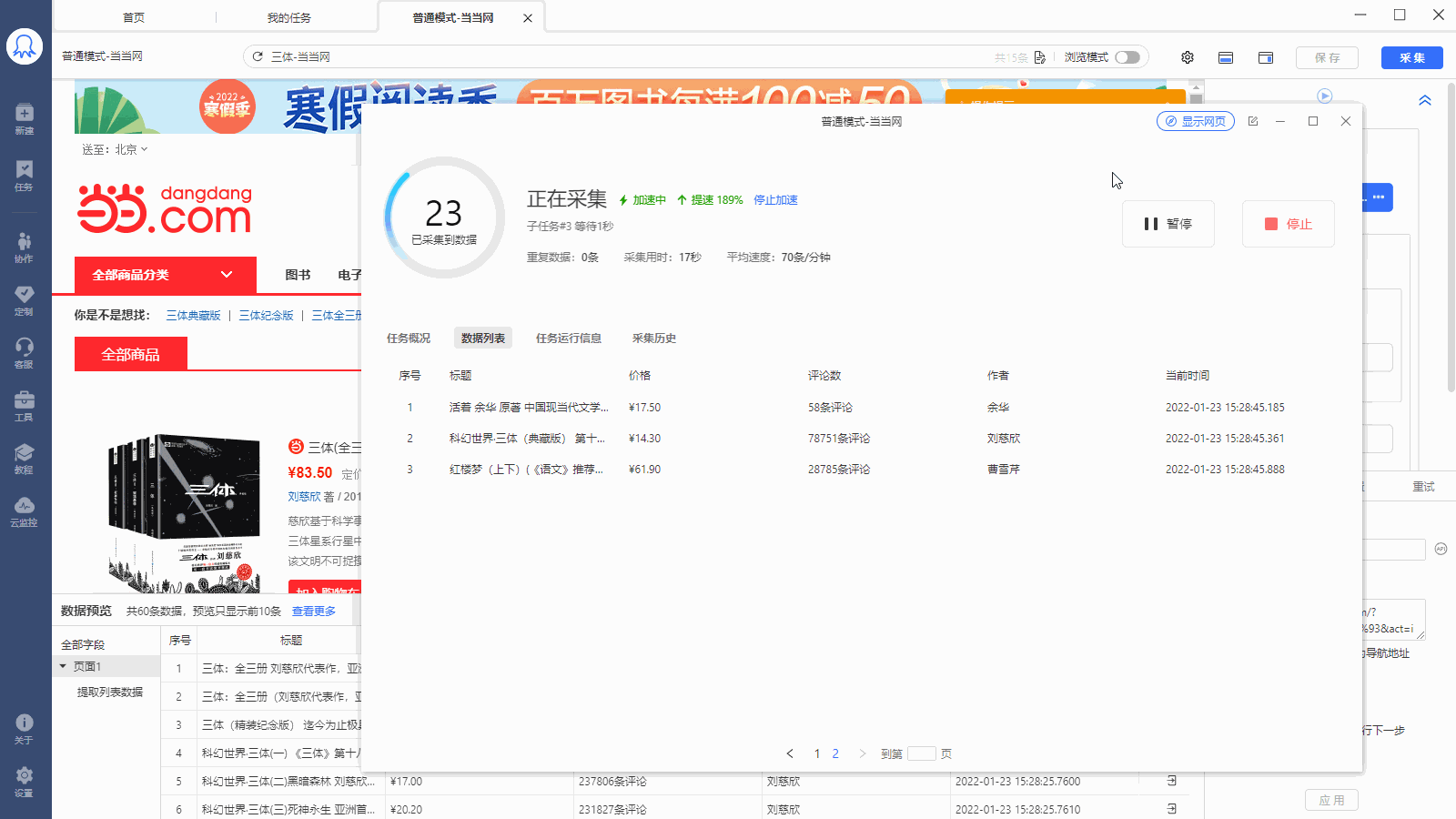Viewport: 1456px width, 819px height.
Task: Click the 78751条评论 cell
Action: pyautogui.click(x=839, y=439)
